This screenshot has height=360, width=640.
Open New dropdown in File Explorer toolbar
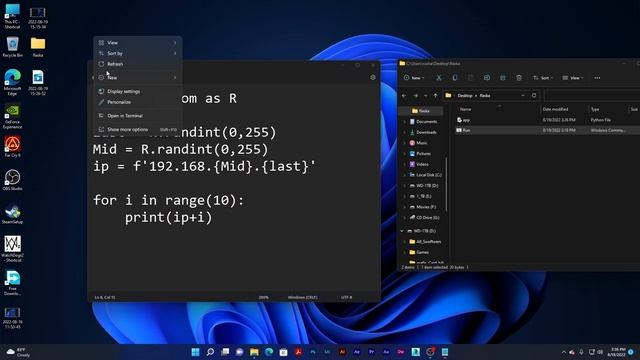pos(414,78)
